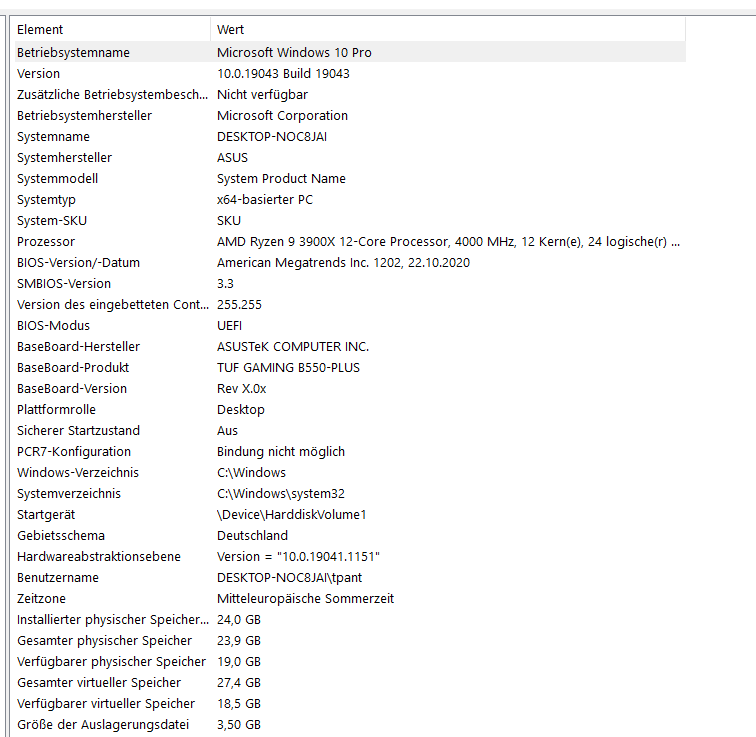Select the Betriebssystemname row
Viewport: 756px width, 737px height.
click(350, 52)
